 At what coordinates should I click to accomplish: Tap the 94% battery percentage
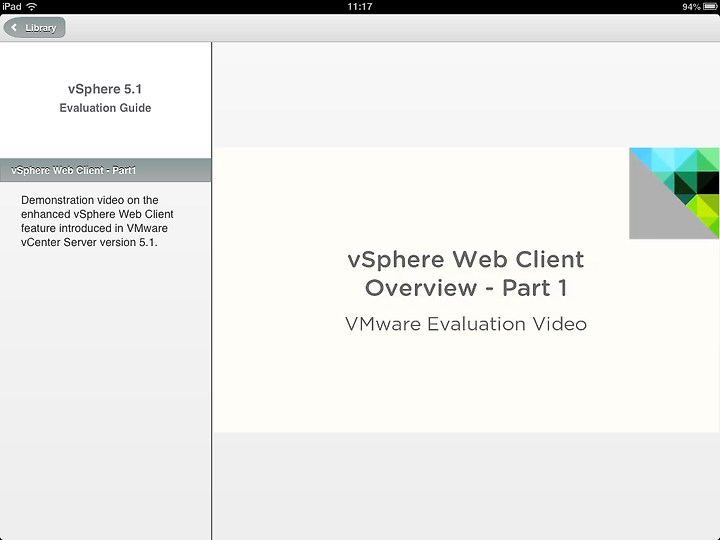(691, 7)
